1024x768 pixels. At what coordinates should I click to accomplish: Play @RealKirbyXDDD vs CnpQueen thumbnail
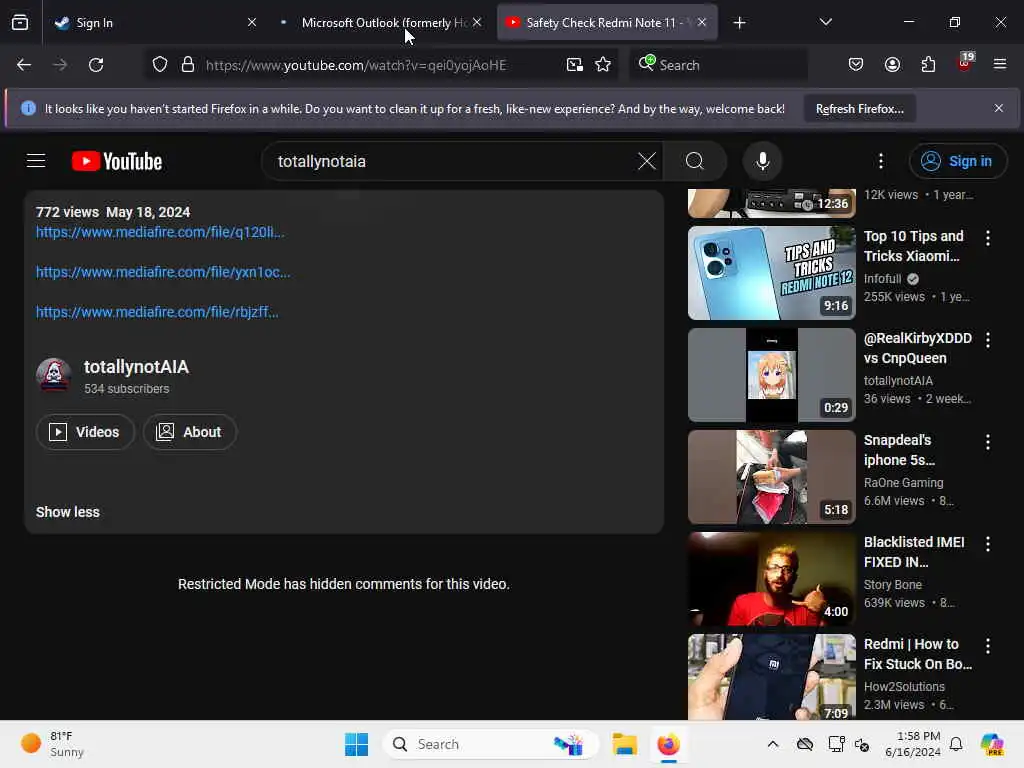pyautogui.click(x=771, y=375)
